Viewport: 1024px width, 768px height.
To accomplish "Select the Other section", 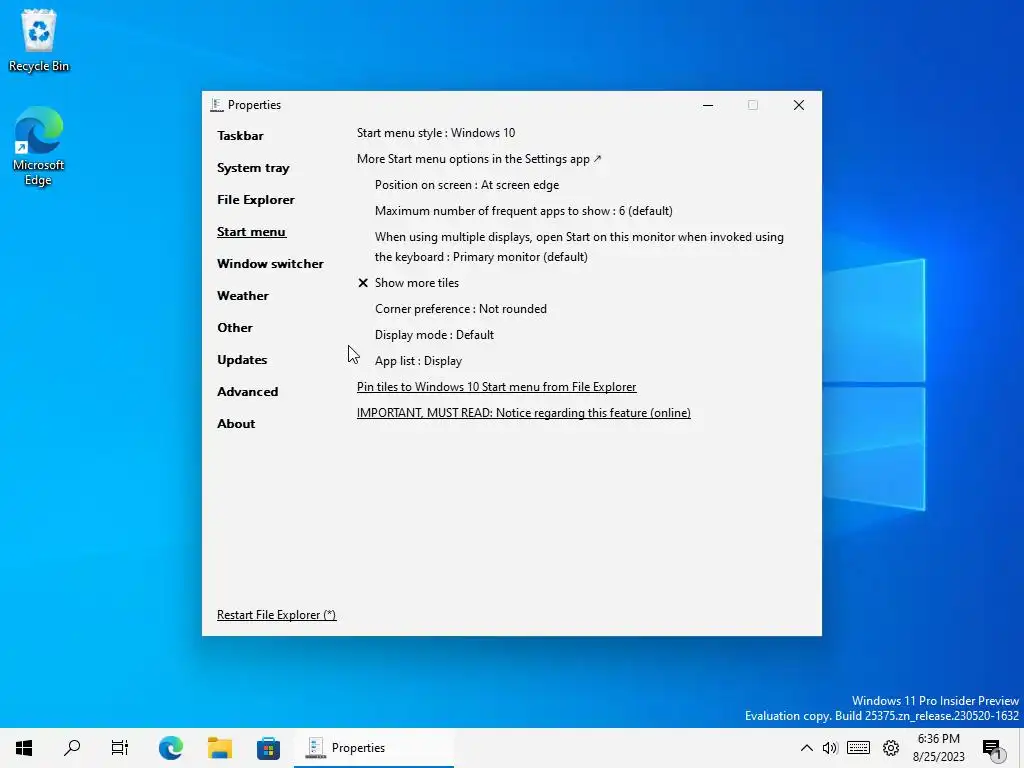I will pyautogui.click(x=234, y=328).
